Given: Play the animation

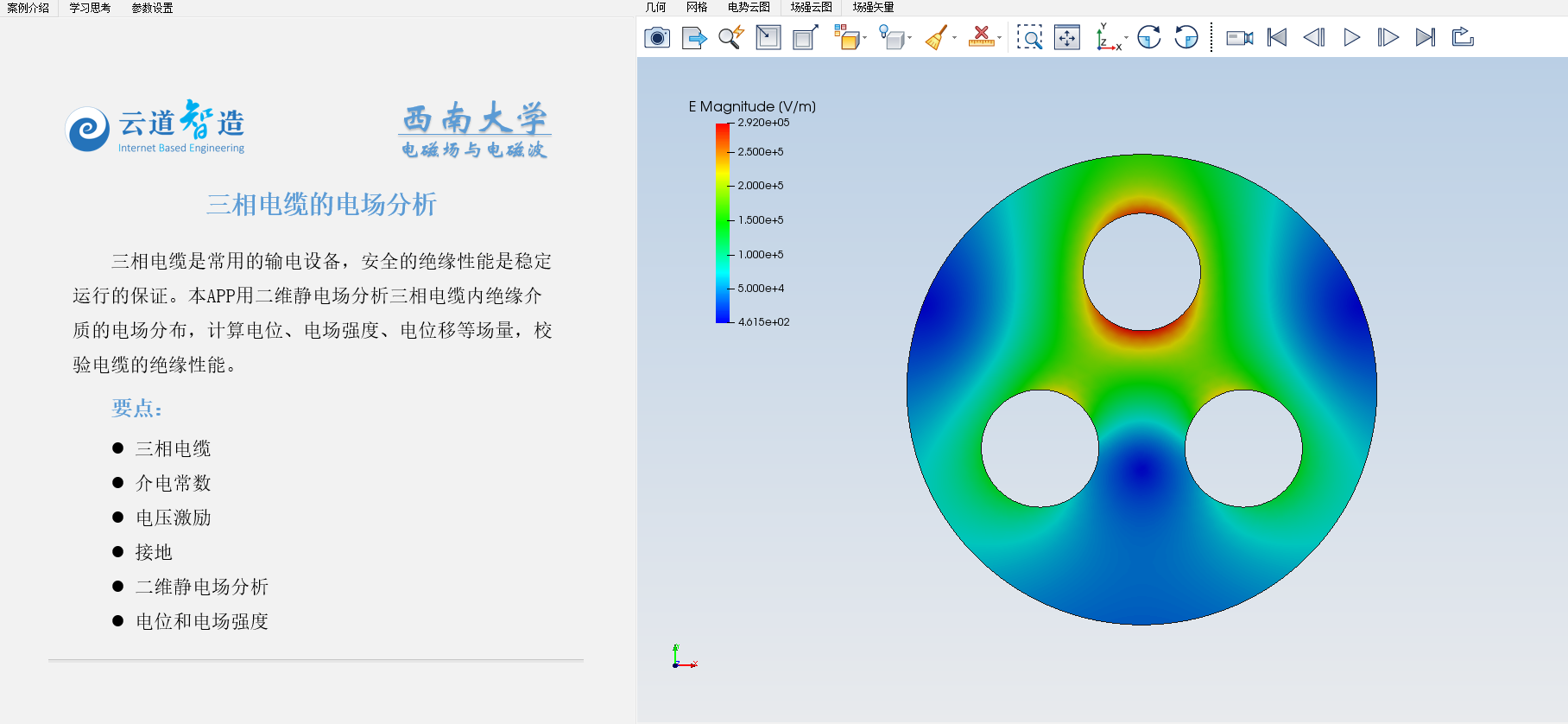Looking at the screenshot, I should 1351,37.
